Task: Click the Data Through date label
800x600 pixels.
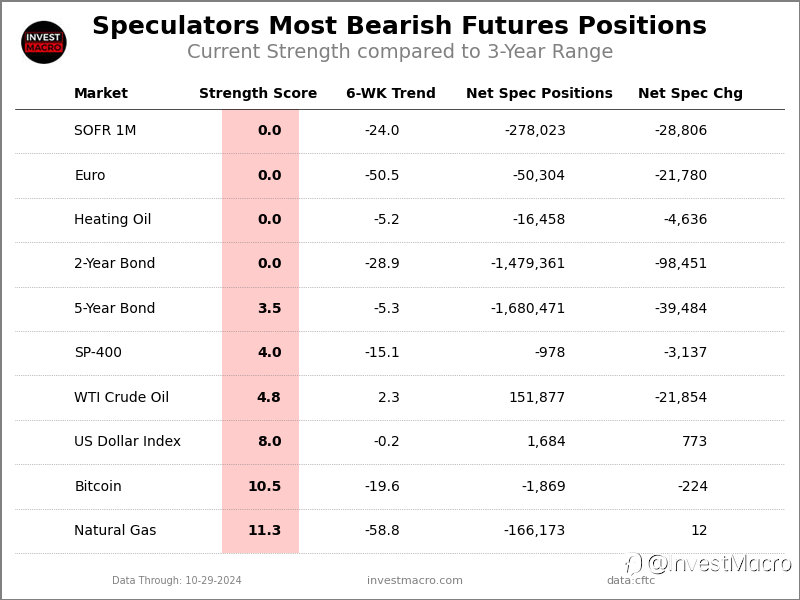Action: tap(177, 581)
